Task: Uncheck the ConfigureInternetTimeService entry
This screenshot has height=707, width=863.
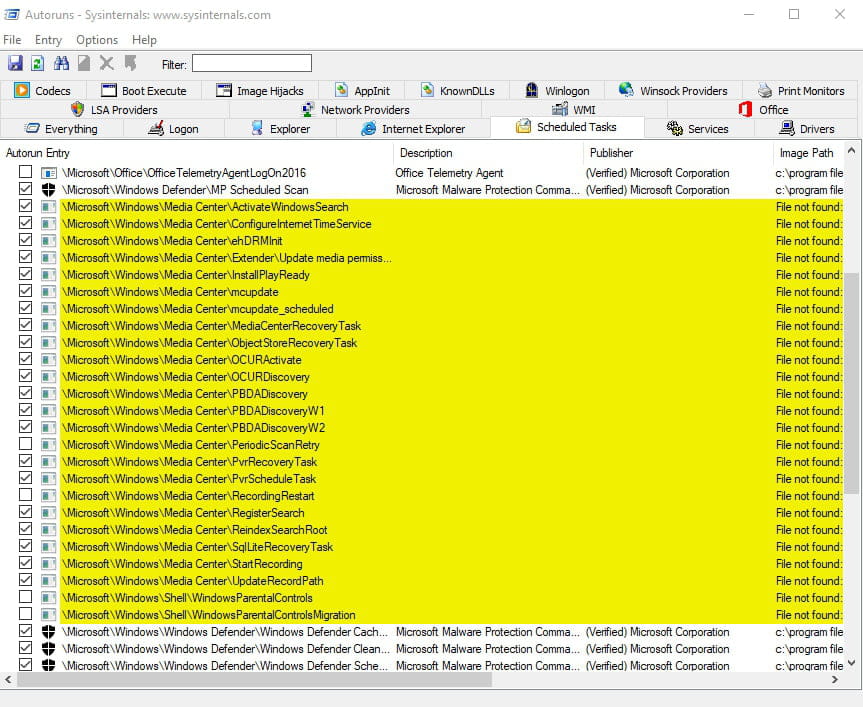Action: click(x=25, y=223)
